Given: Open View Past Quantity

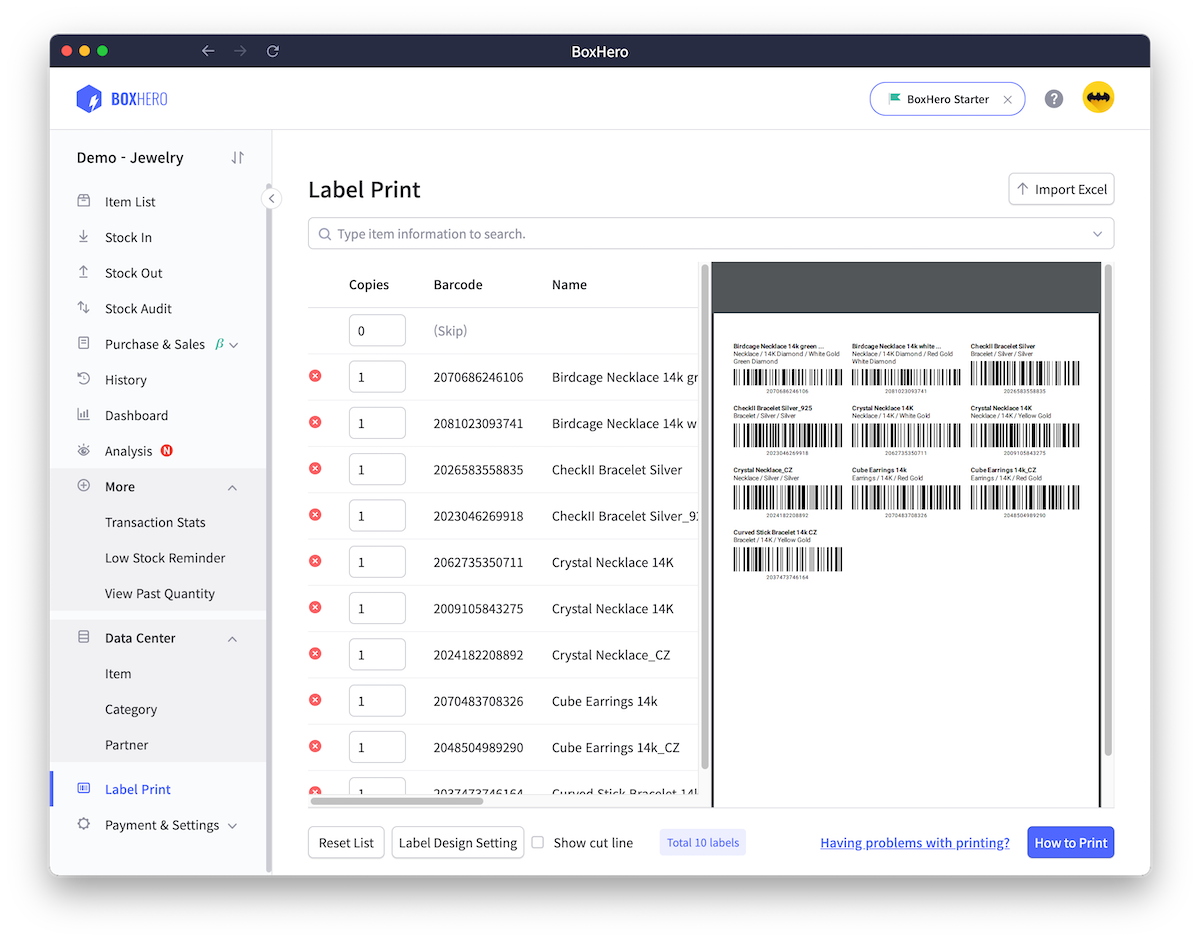Looking at the screenshot, I should [160, 594].
